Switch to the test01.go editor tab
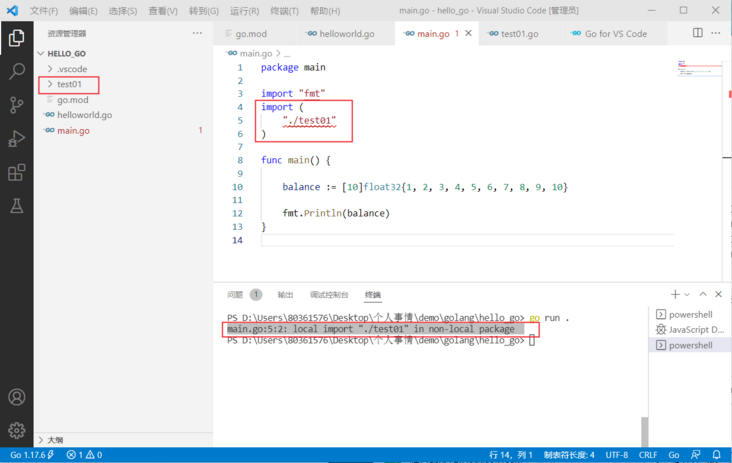Screen dimensions: 732x463 (x=519, y=34)
